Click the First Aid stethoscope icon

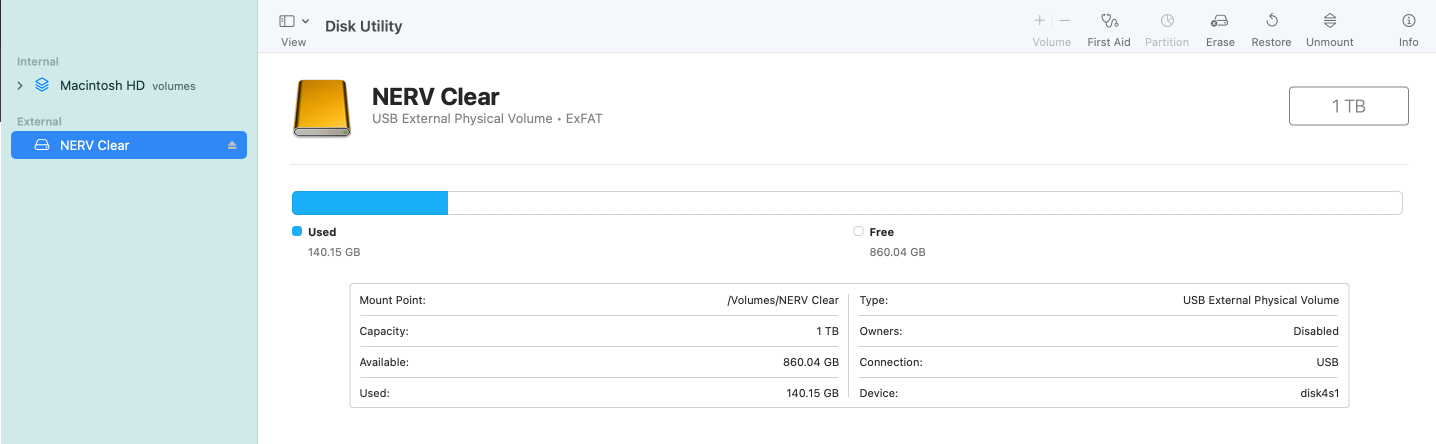click(1108, 21)
